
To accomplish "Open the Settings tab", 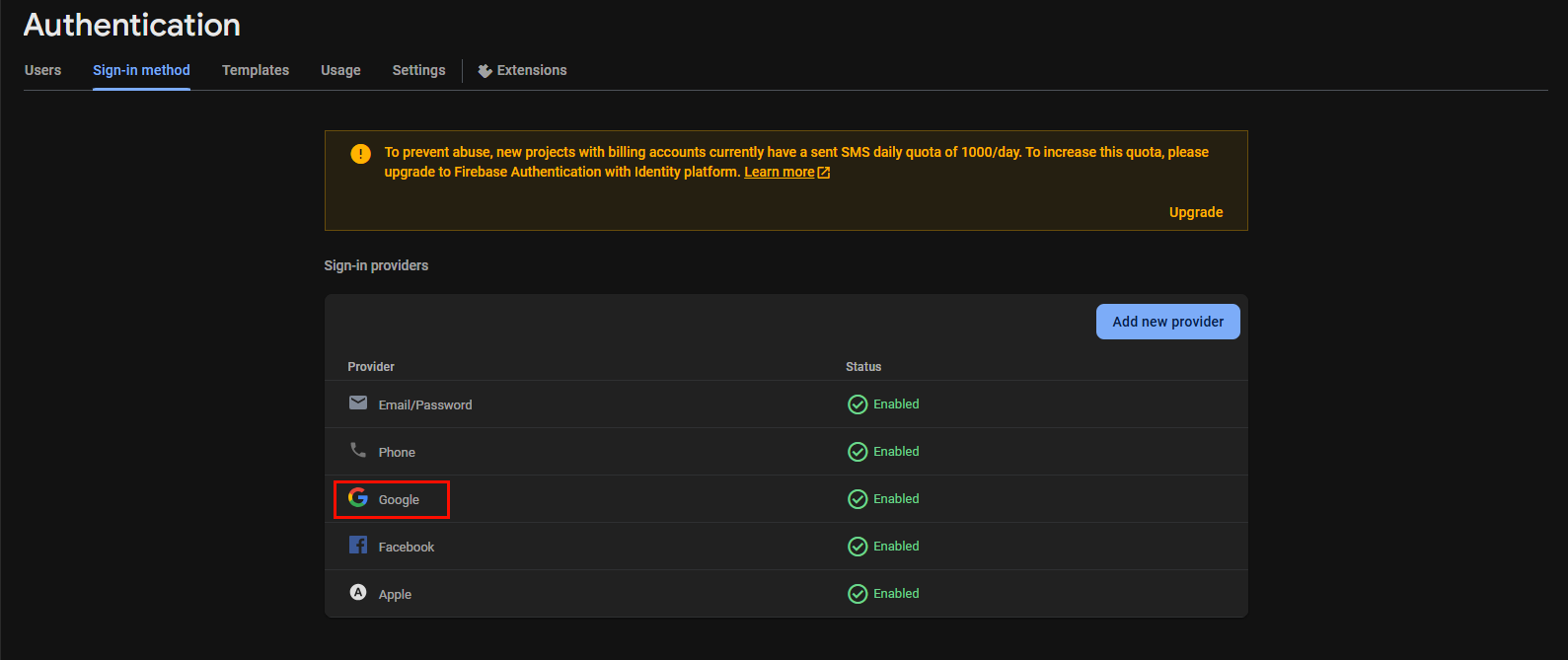I will pos(418,70).
